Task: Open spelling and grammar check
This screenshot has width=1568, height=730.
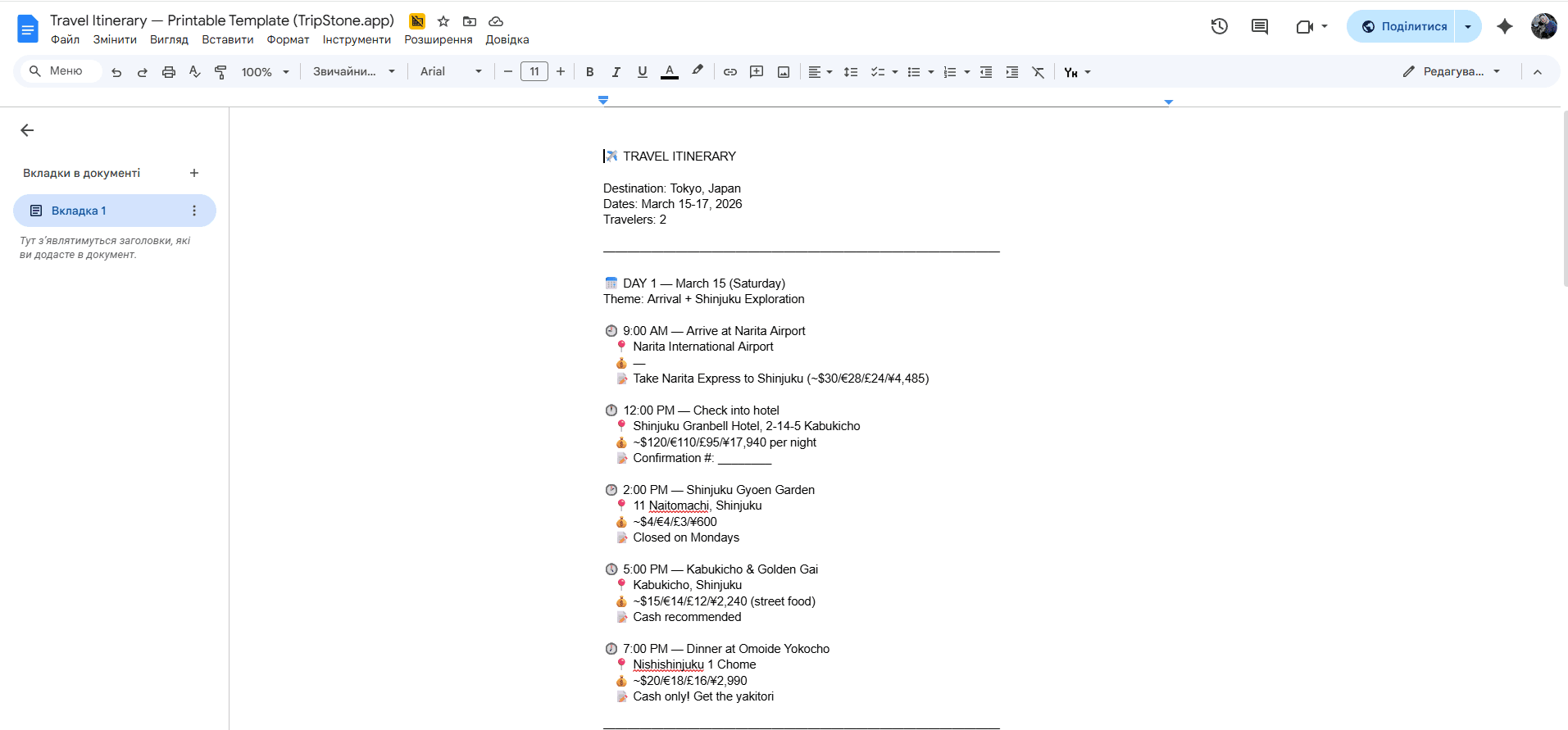Action: tap(194, 72)
